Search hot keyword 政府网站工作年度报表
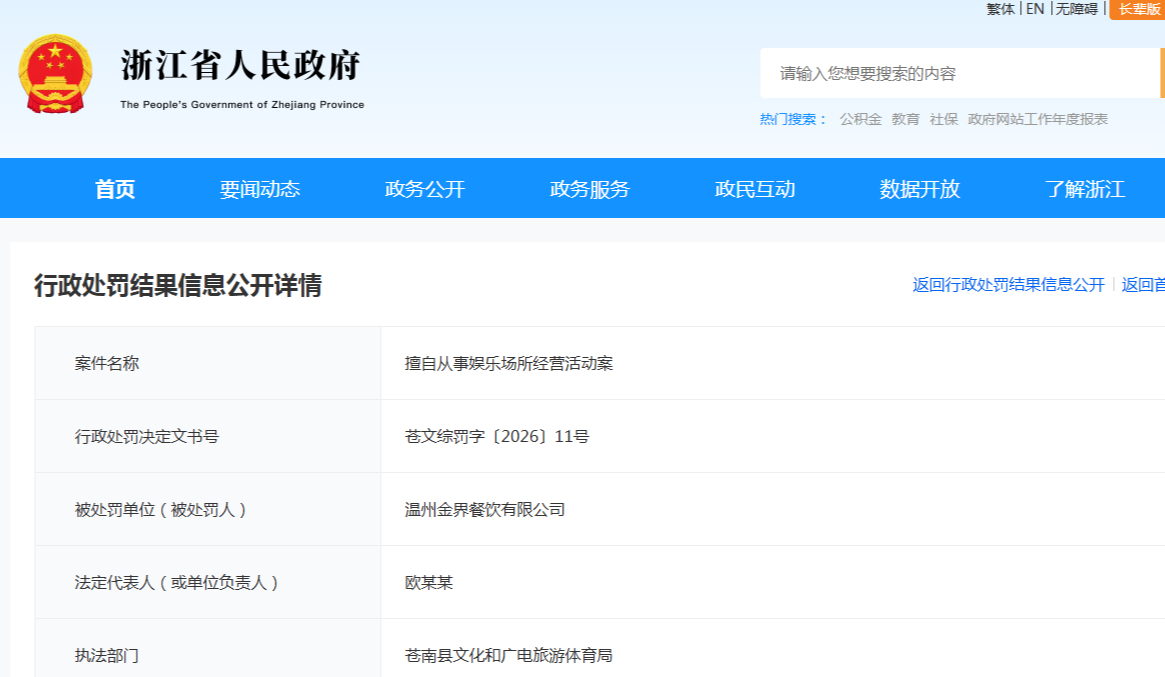This screenshot has width=1165, height=677. (1037, 119)
